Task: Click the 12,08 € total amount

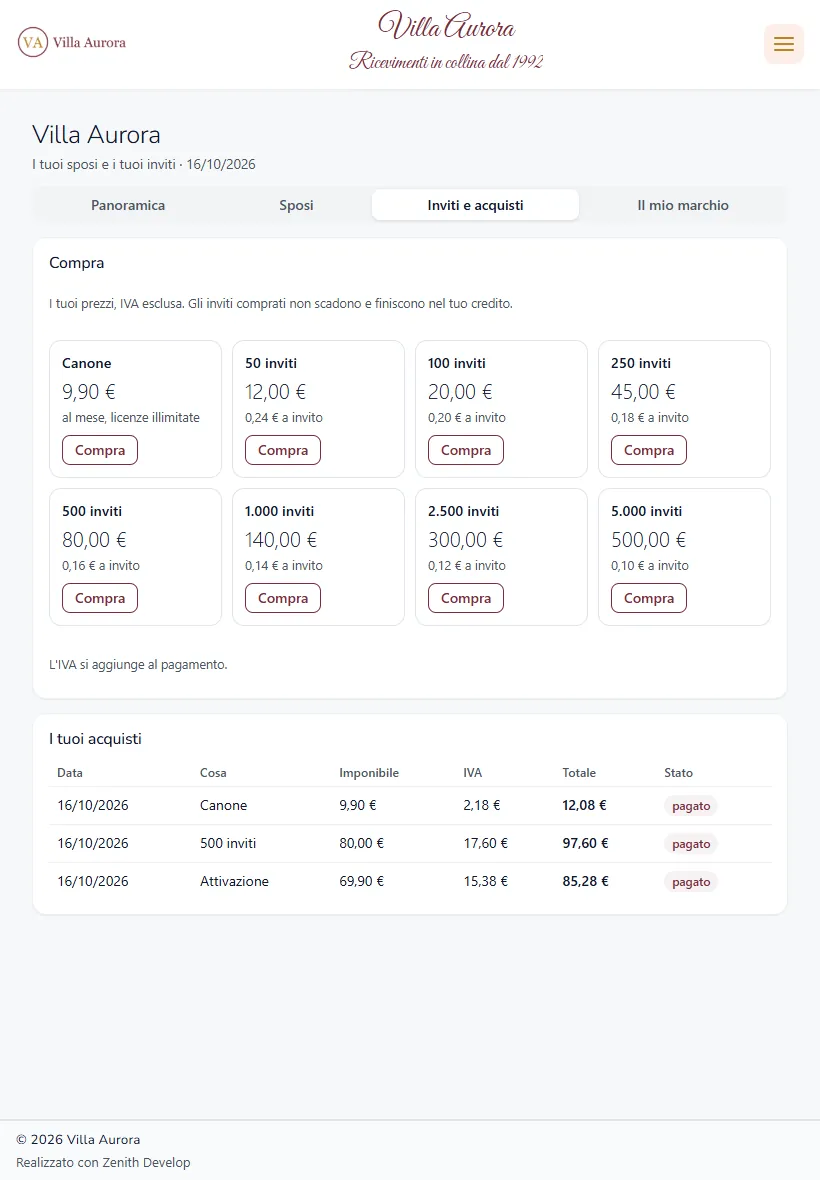Action: 585,805
